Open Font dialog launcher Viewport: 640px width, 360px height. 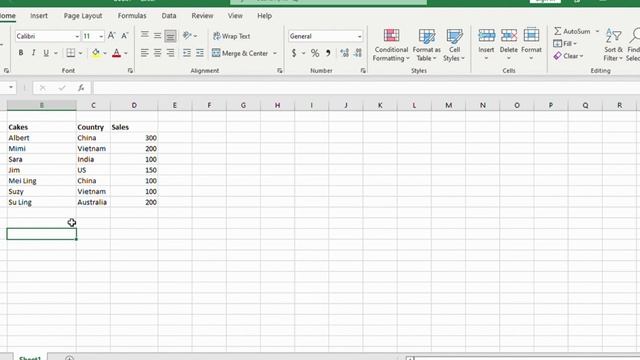point(130,71)
